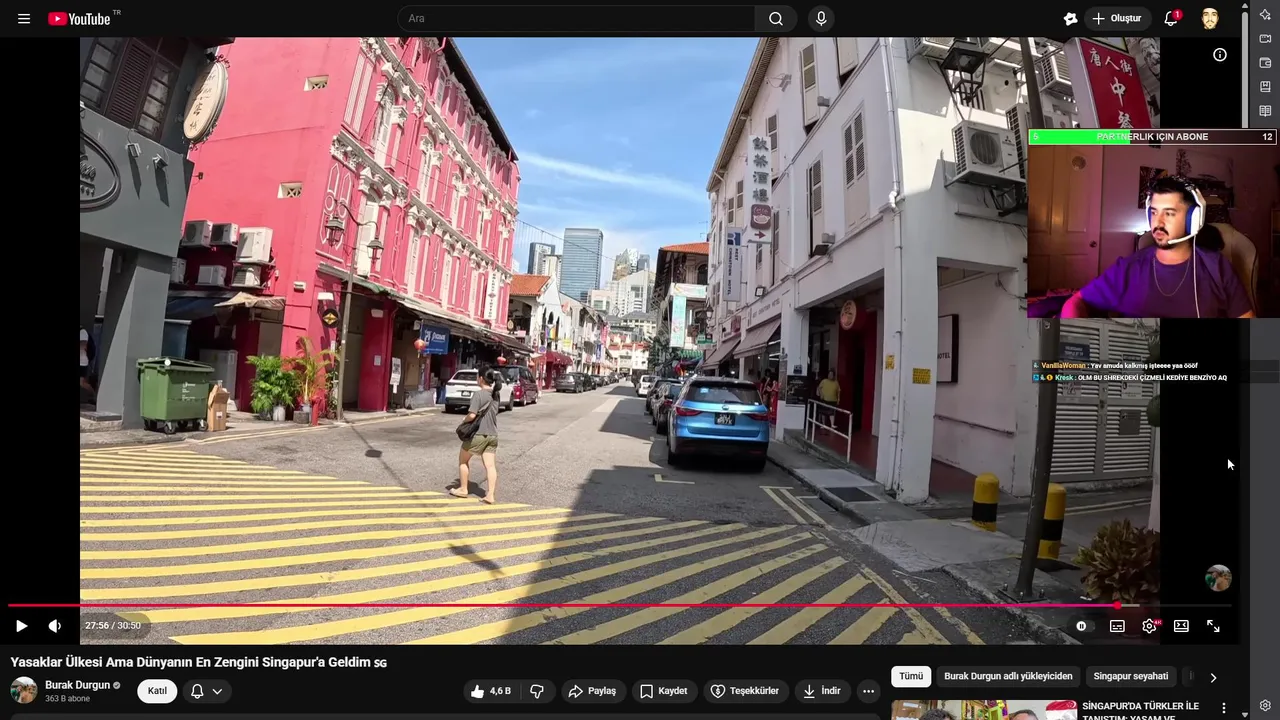Share the video via Paylaş
This screenshot has width=1280, height=720.
tap(592, 691)
